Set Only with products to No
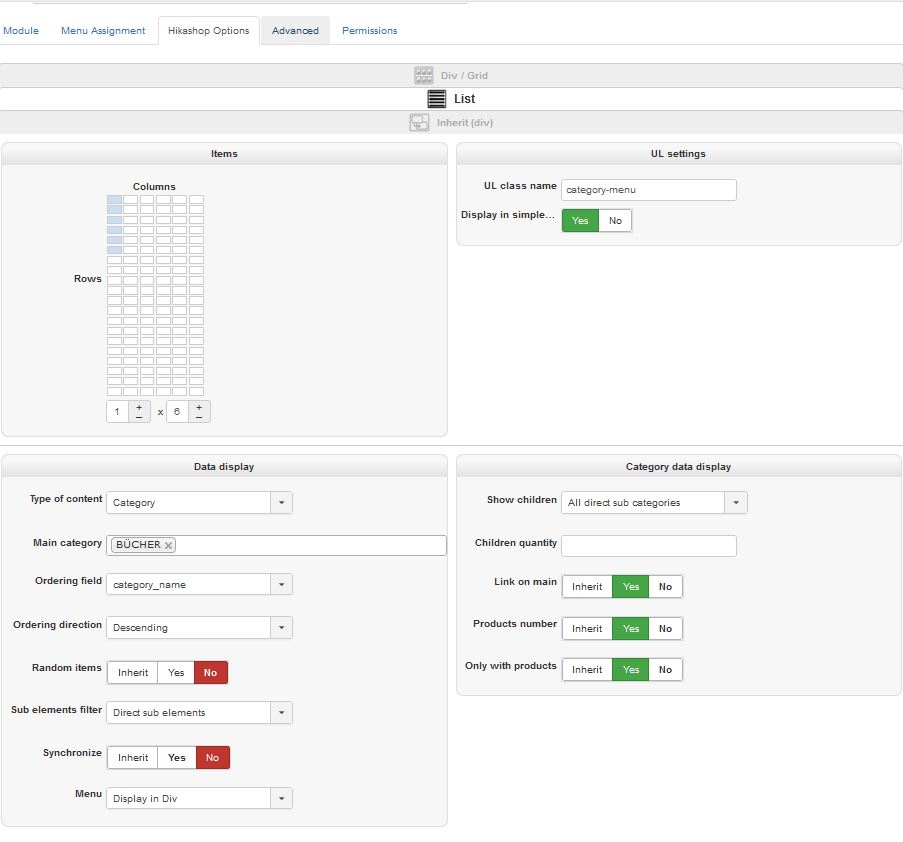903x842 pixels. [x=665, y=669]
